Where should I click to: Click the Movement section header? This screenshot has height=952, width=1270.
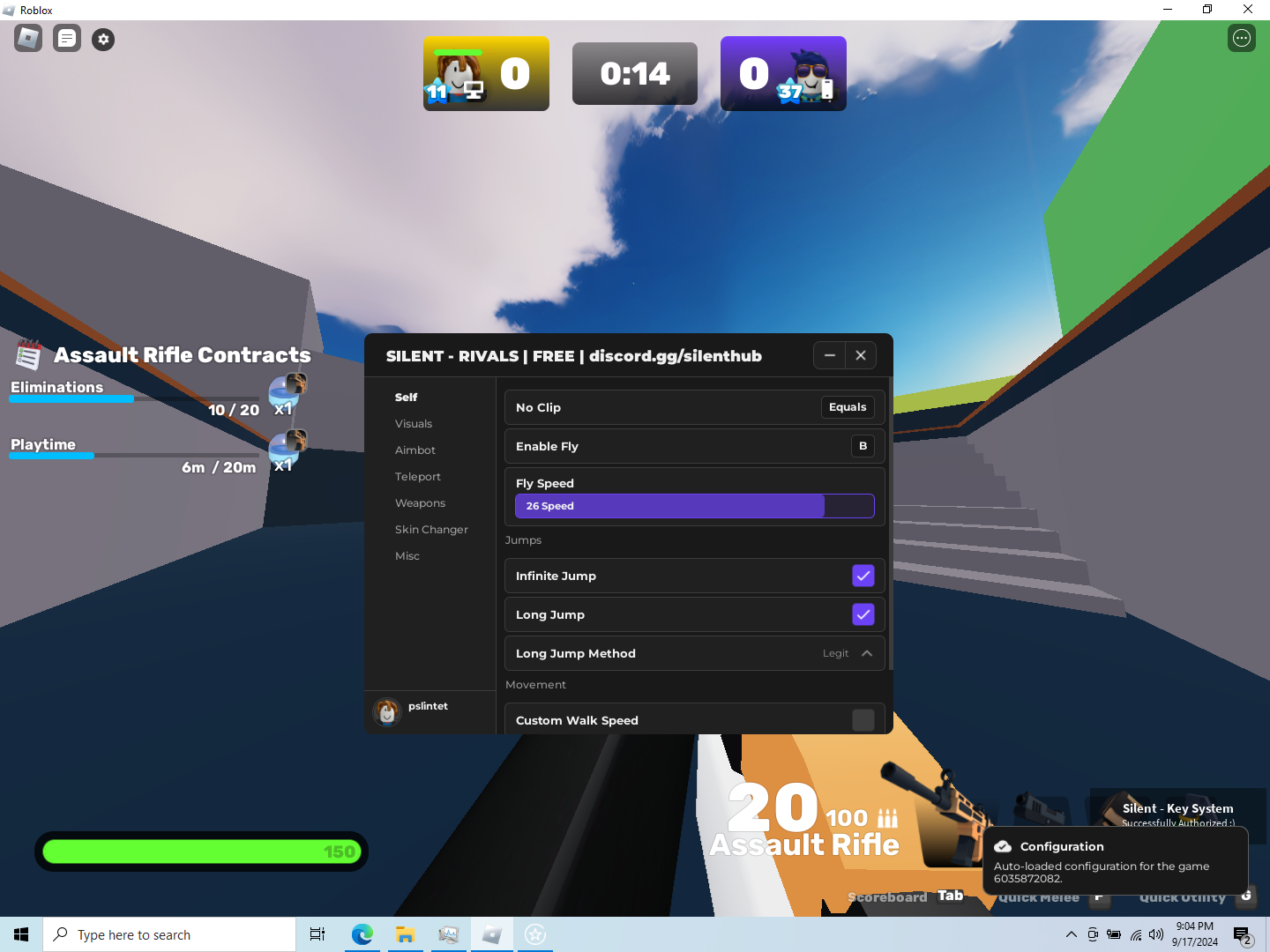coord(535,685)
